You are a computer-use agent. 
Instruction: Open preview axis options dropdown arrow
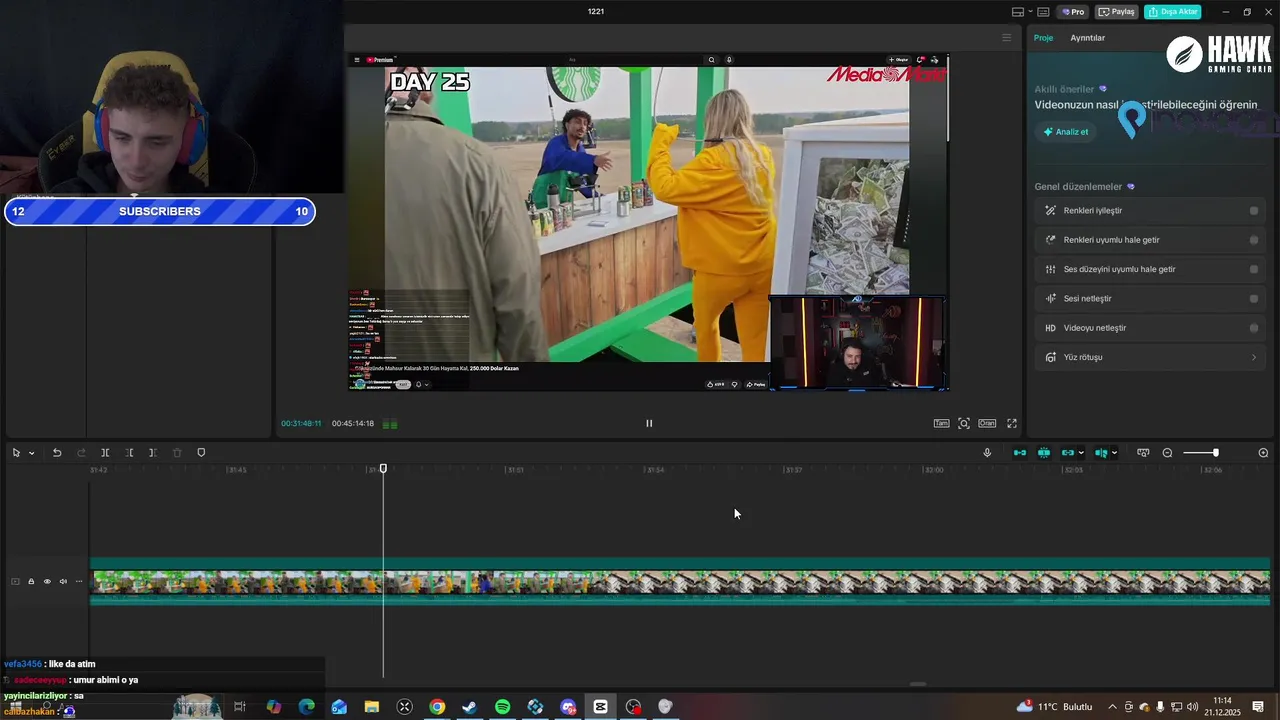[1114, 453]
